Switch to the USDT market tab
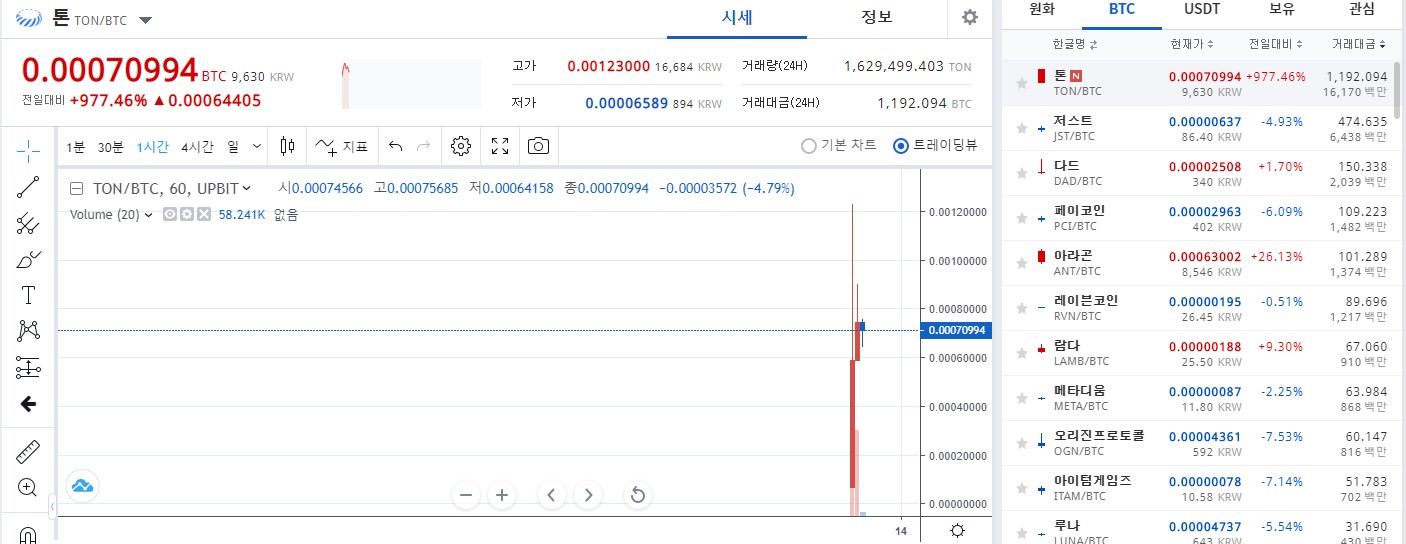 (1201, 10)
